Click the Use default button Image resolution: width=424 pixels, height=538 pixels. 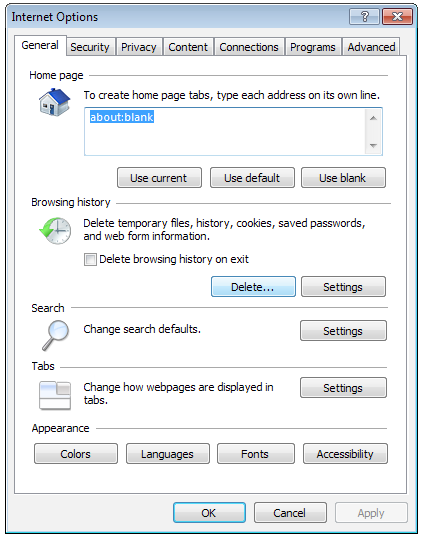[252, 178]
